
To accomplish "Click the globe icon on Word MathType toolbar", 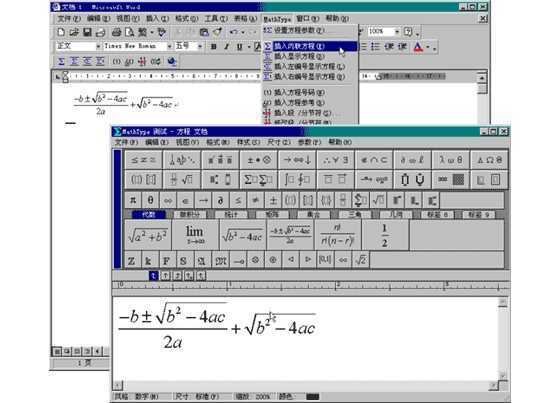I will click(172, 61).
